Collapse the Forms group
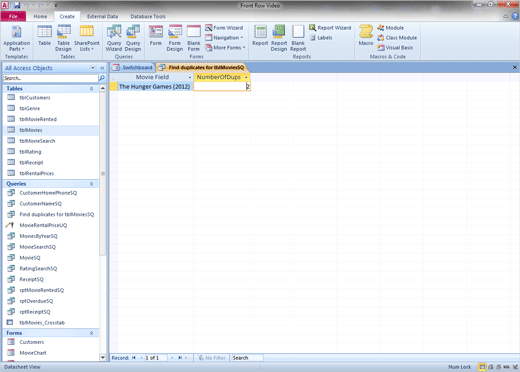Screen dimensions: 520x372 coord(91,333)
